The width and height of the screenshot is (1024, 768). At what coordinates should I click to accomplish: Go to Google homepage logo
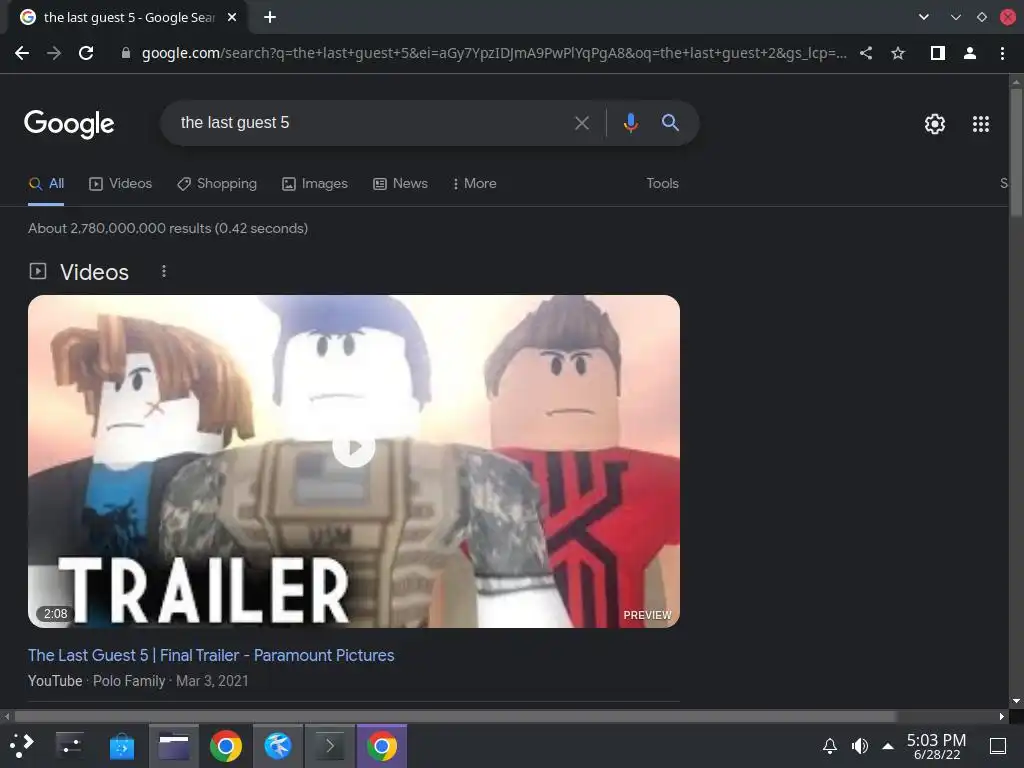[69, 123]
